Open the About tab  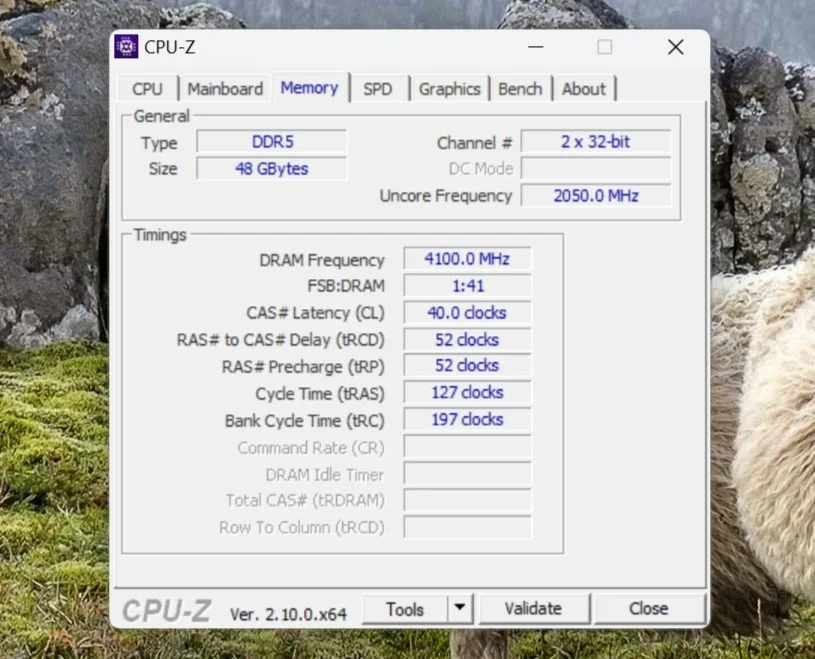(584, 89)
